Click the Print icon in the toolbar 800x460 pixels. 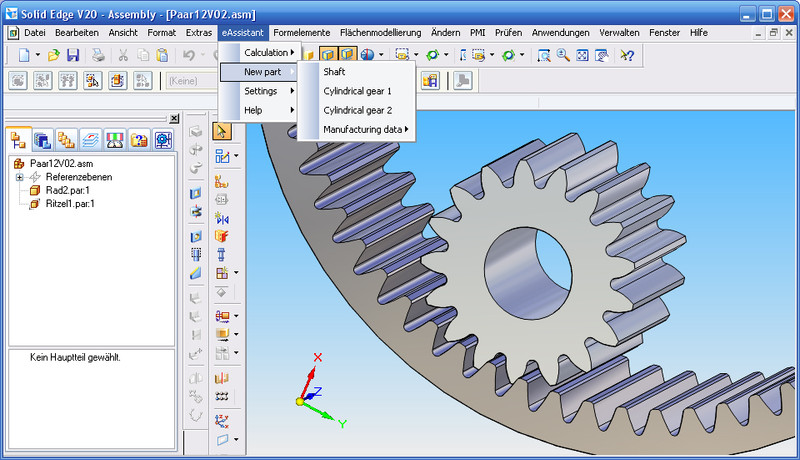point(99,55)
